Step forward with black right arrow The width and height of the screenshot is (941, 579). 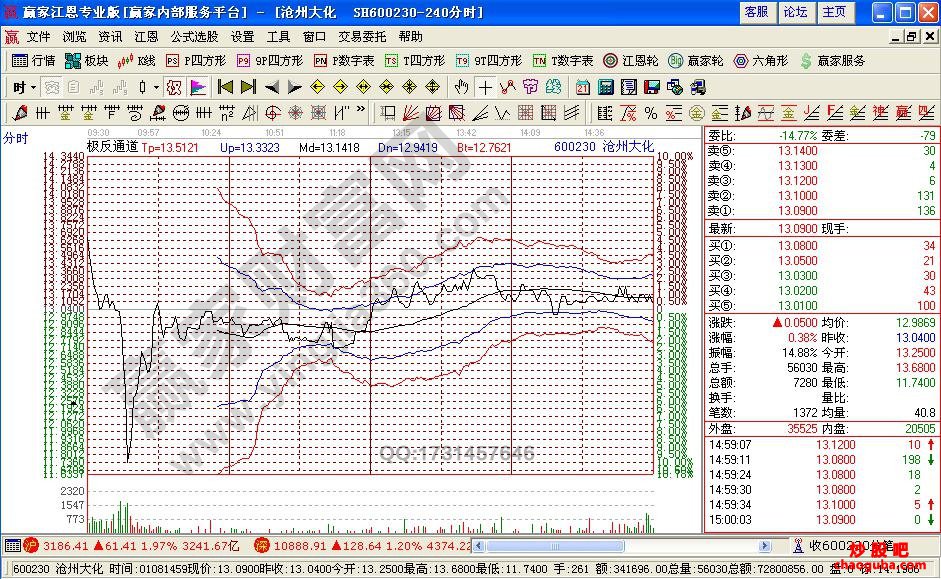295,88
